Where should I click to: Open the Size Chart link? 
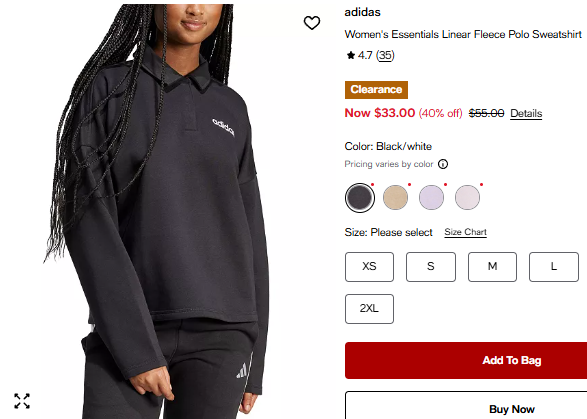tap(465, 232)
